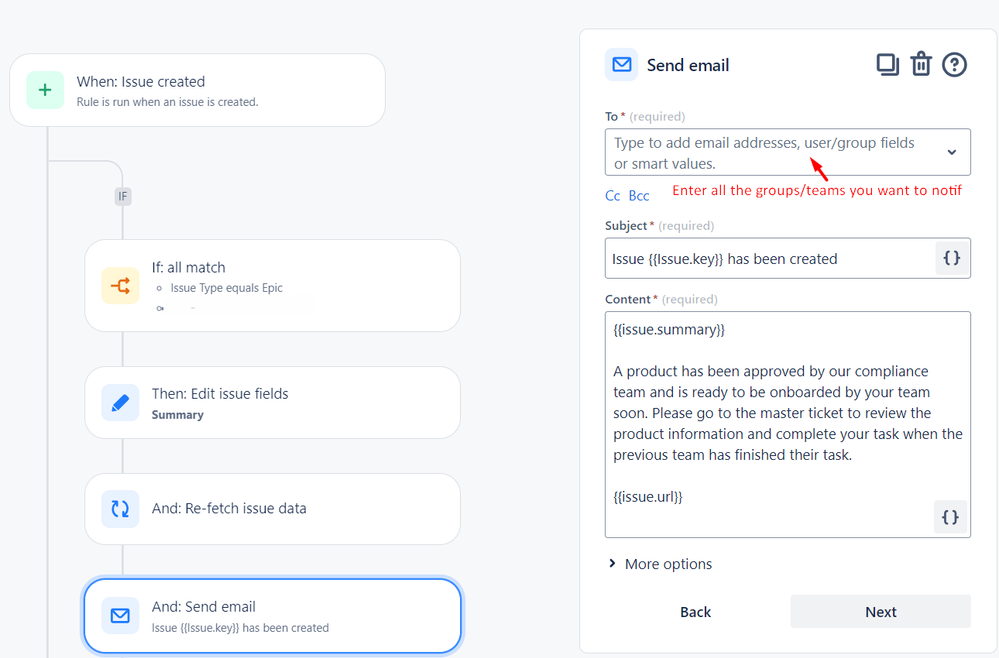Click the Re-fetch issue data refresh icon
999x658 pixels.
(x=120, y=508)
